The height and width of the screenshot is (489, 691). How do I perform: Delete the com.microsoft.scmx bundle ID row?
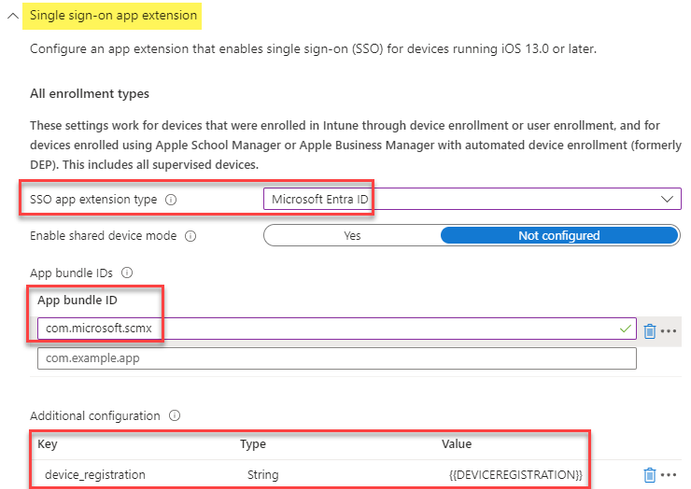coord(649,330)
